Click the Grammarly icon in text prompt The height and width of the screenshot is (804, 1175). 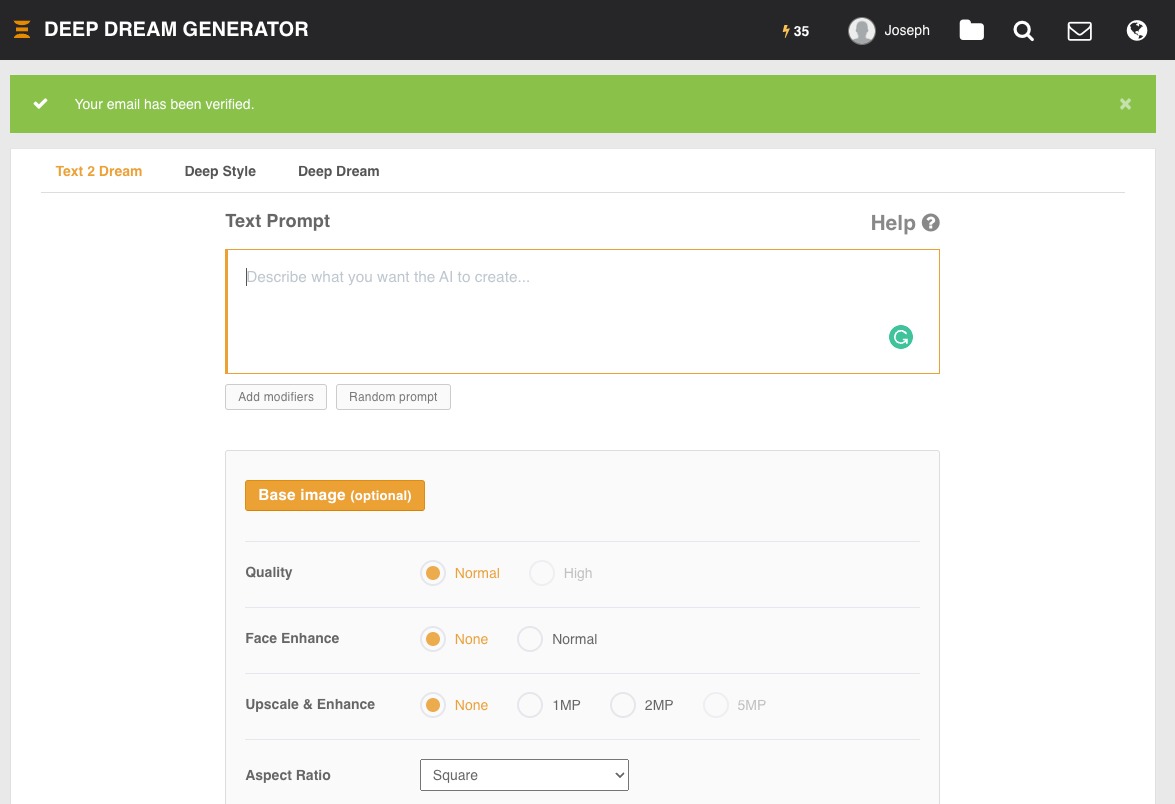pyautogui.click(x=901, y=337)
